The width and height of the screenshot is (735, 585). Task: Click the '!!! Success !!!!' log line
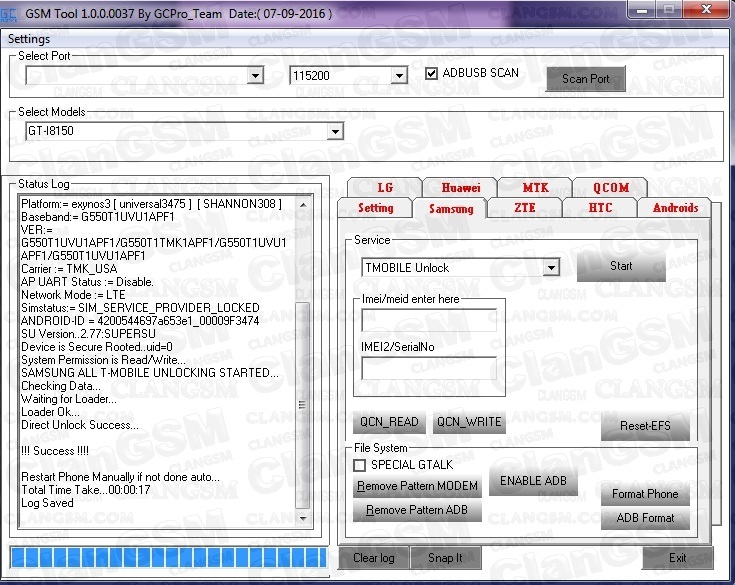(x=55, y=451)
